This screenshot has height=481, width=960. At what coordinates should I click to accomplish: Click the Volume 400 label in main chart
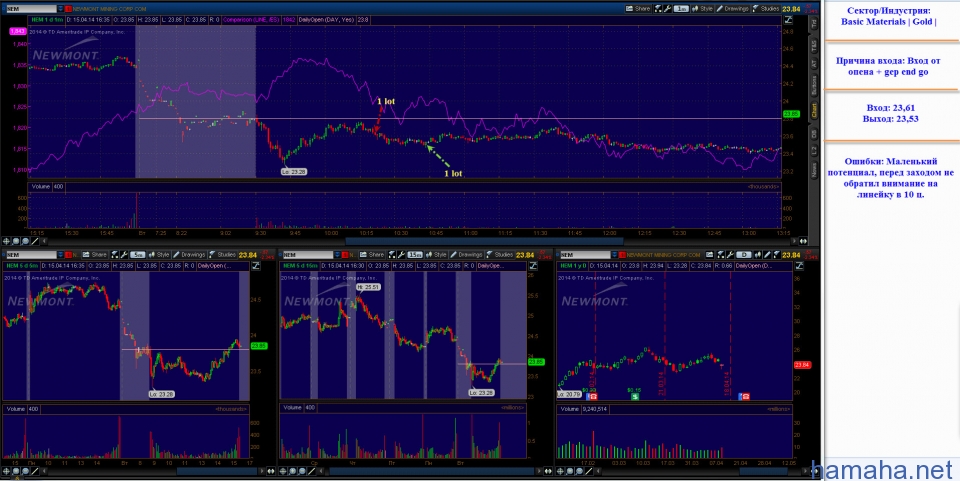click(x=47, y=186)
